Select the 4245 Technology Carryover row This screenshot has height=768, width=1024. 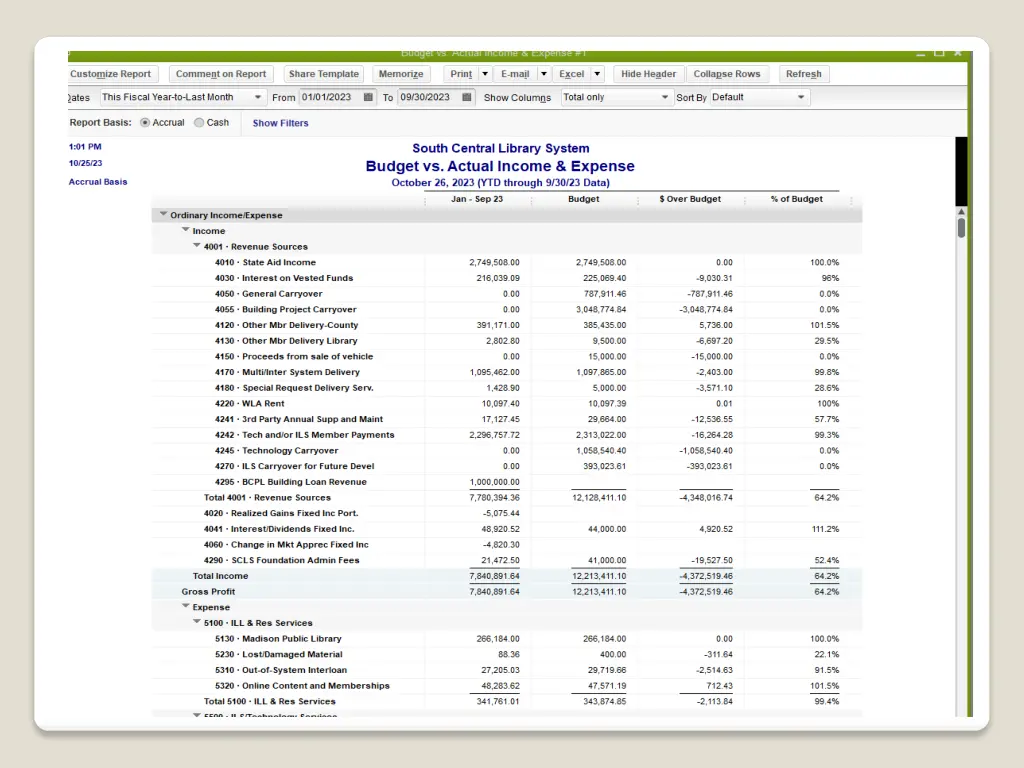[x=507, y=450]
